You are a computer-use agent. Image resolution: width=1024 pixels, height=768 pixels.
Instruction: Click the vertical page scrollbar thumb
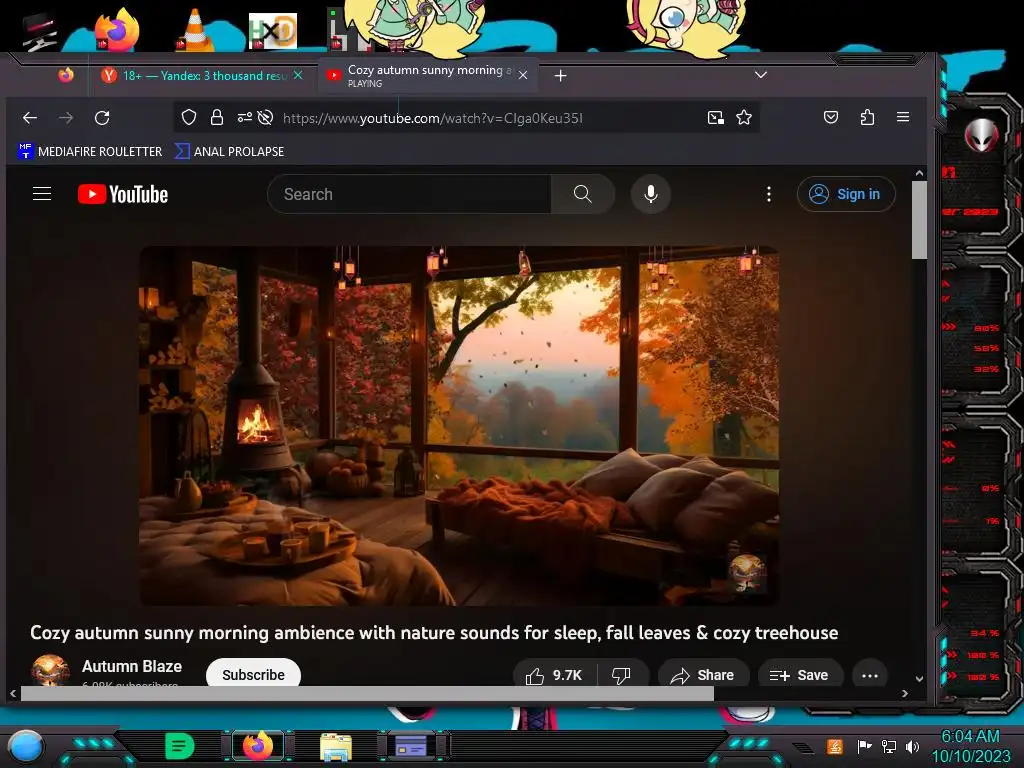[920, 220]
